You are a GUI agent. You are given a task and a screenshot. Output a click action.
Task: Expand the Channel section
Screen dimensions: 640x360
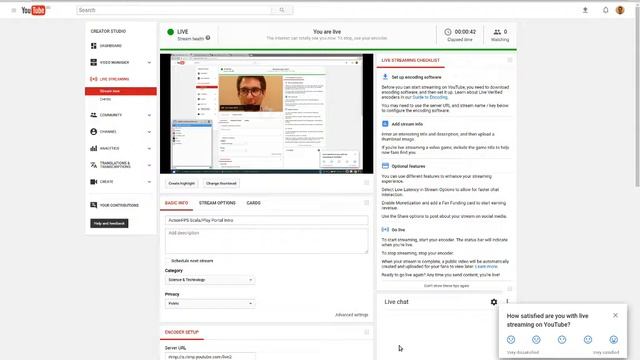(149, 132)
